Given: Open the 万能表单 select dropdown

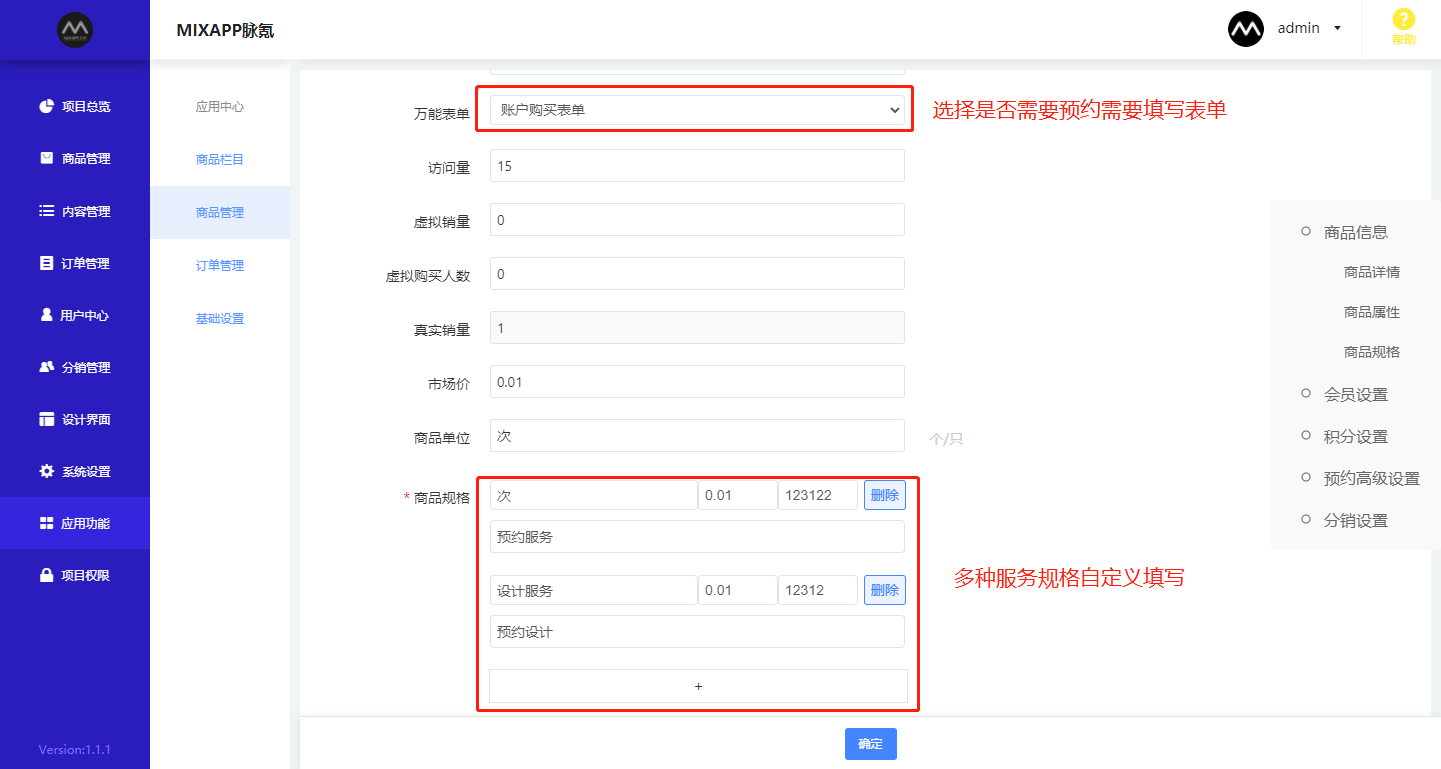Looking at the screenshot, I should [x=697, y=110].
